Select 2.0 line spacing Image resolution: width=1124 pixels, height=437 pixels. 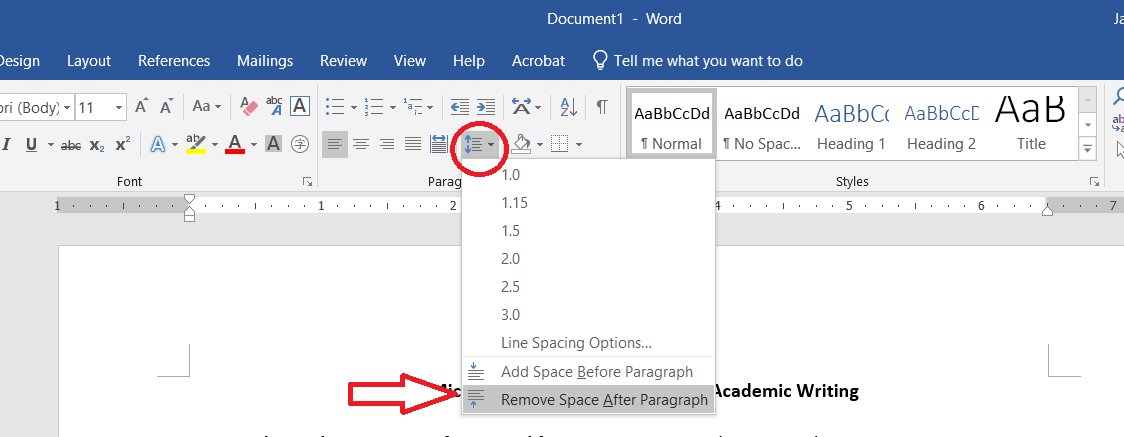[589, 259]
